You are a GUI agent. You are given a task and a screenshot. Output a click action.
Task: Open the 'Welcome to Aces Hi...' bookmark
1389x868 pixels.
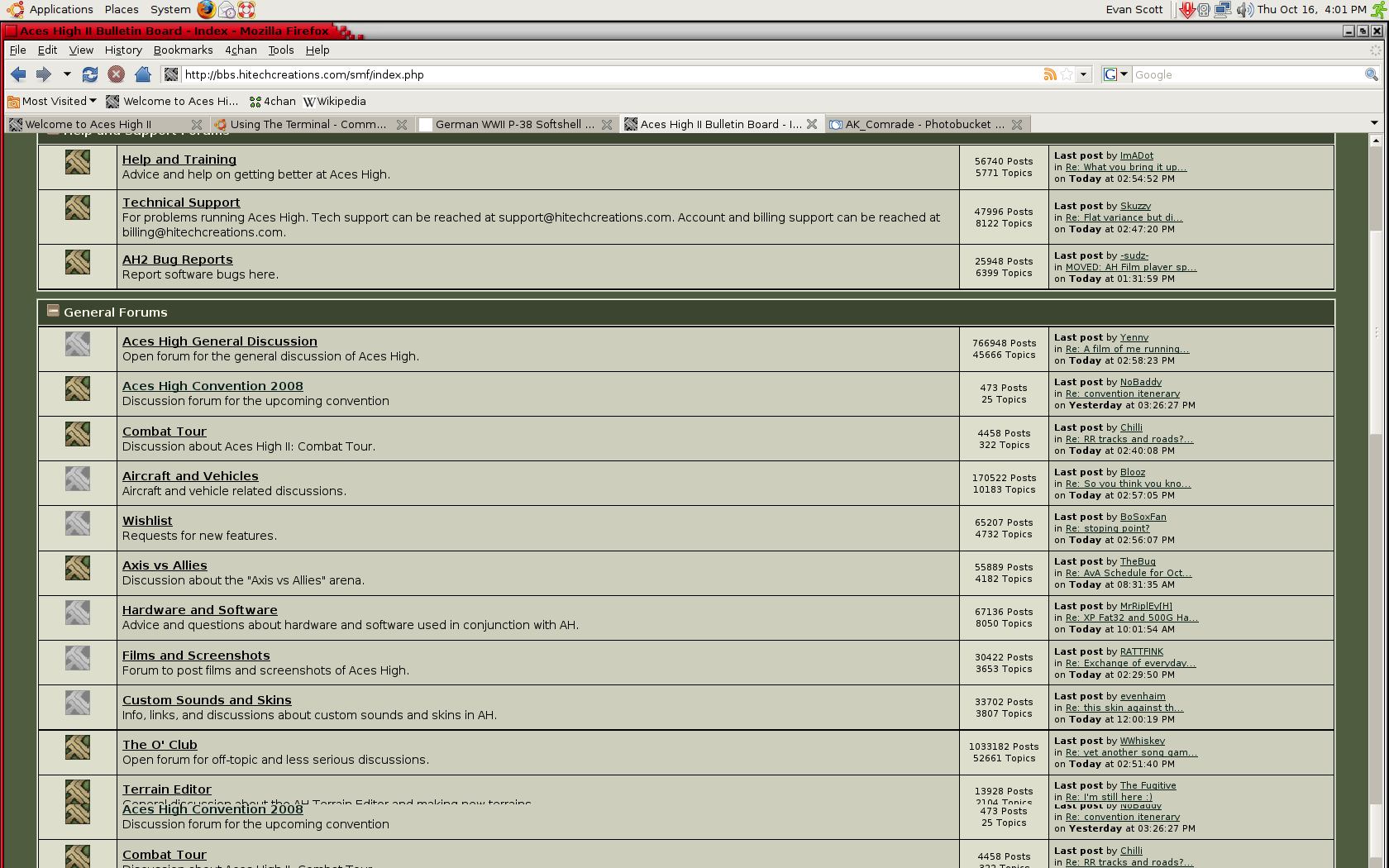tap(172, 101)
